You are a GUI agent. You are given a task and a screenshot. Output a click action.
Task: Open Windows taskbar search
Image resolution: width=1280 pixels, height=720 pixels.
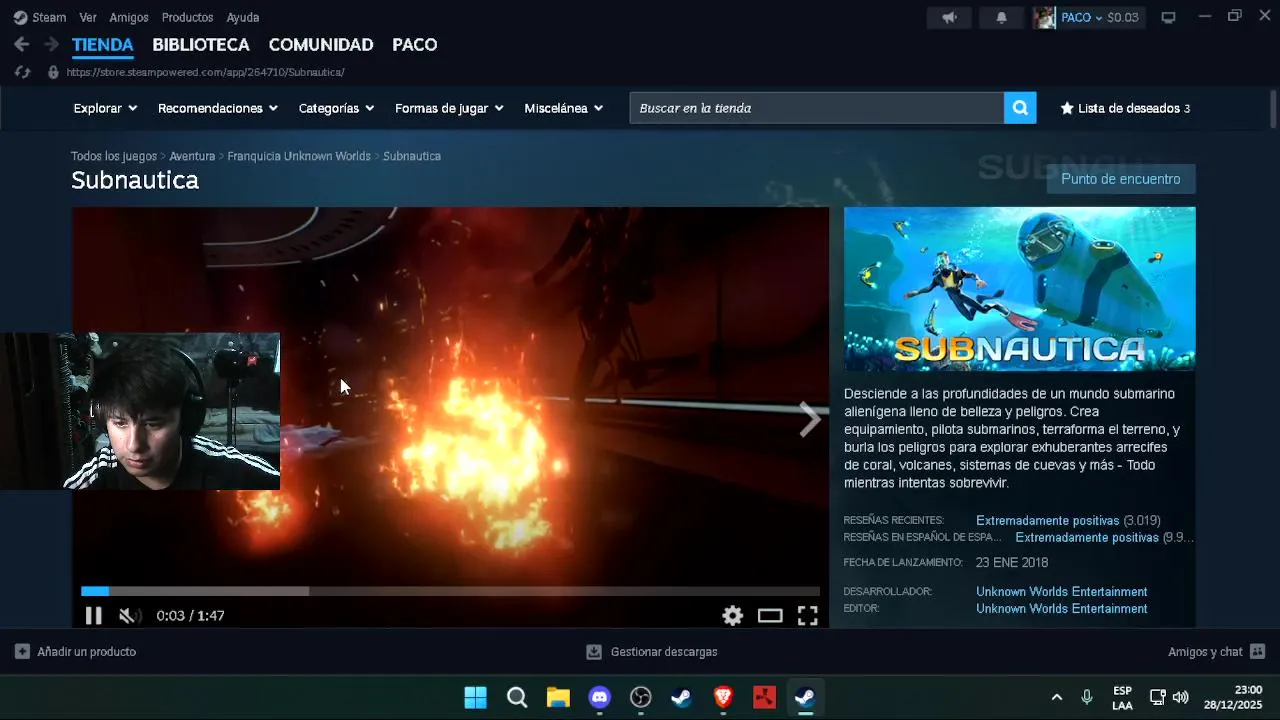[x=517, y=697]
